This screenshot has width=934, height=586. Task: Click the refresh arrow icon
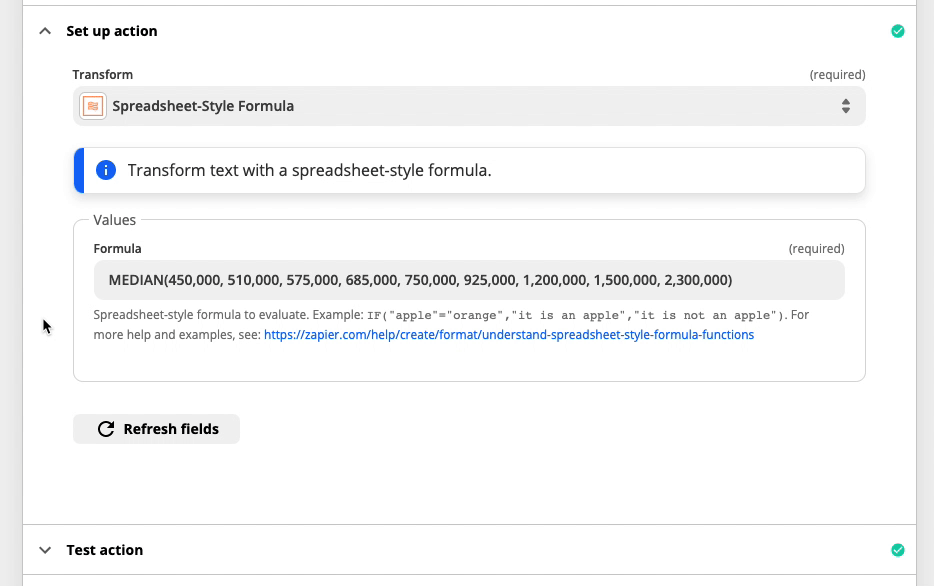pos(106,429)
